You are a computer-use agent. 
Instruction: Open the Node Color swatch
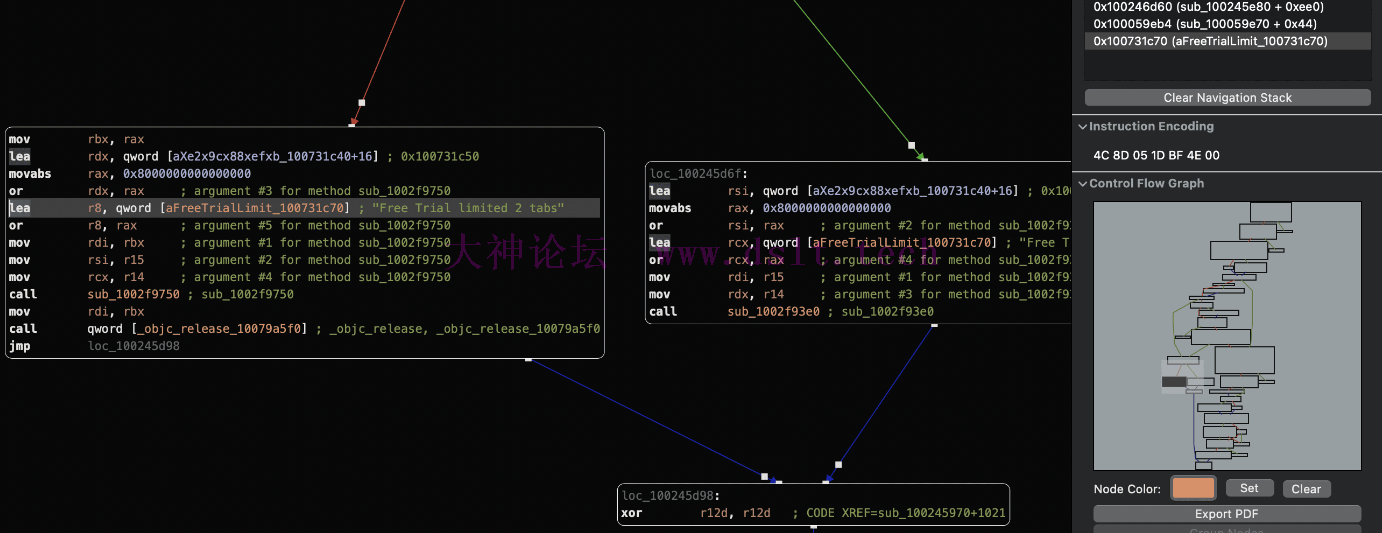tap(1193, 489)
